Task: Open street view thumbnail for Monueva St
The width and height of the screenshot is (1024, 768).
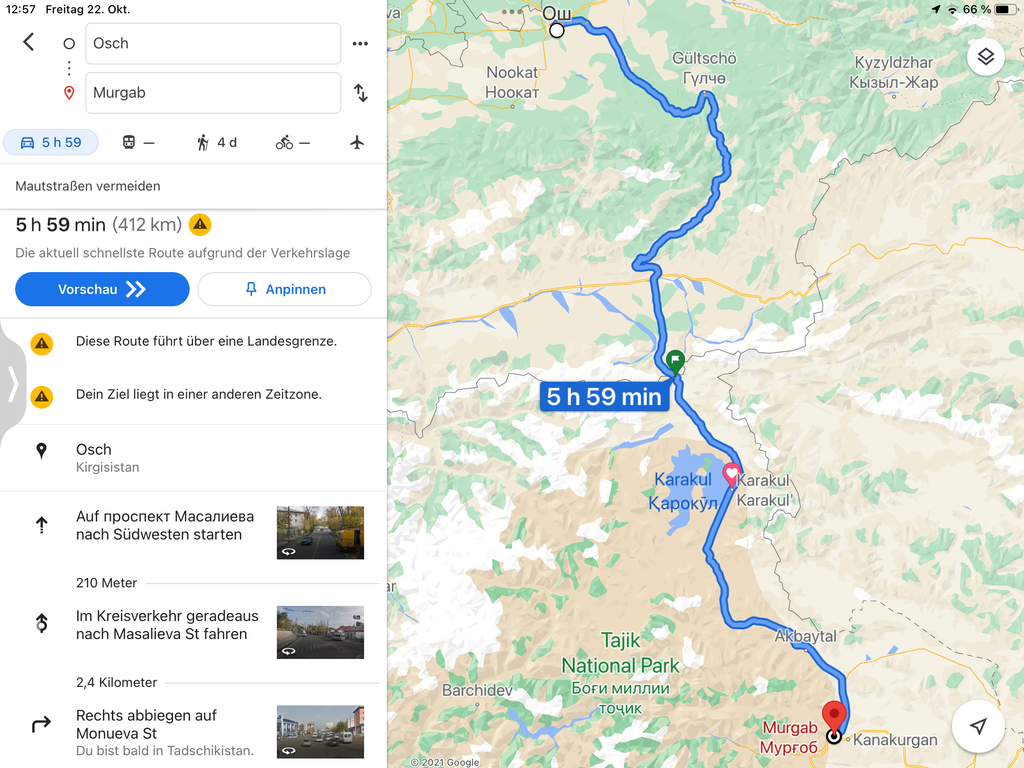Action: click(x=320, y=731)
